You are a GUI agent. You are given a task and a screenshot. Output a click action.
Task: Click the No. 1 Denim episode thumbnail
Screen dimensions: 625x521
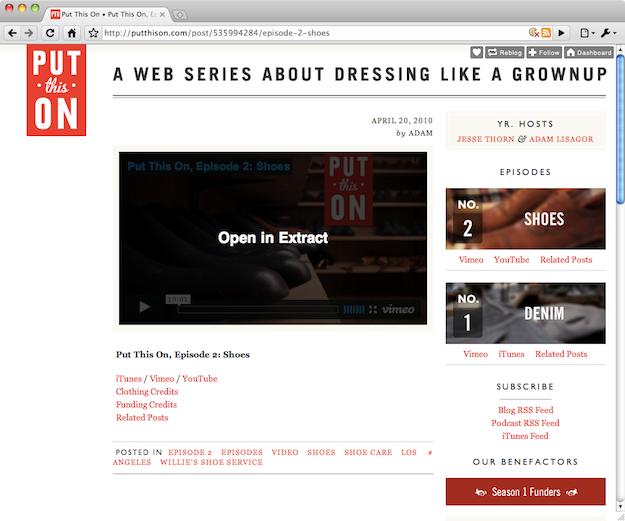click(x=525, y=313)
